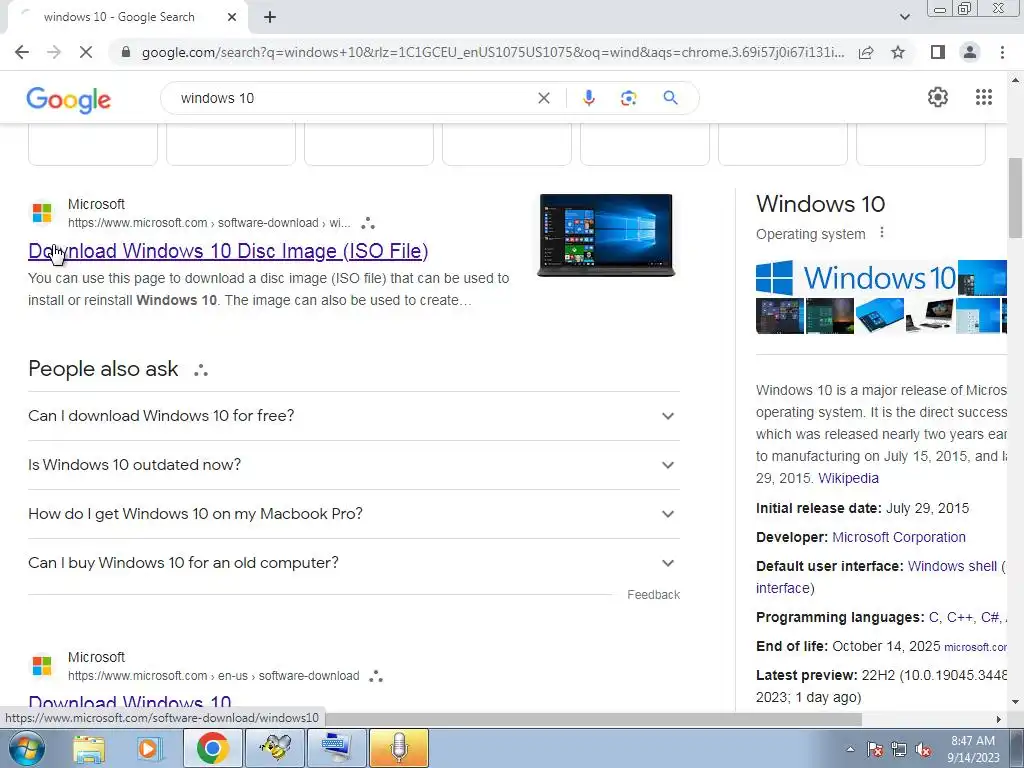
Task: Close the 'windows 10 - Google Search' tab
Action: click(x=232, y=17)
